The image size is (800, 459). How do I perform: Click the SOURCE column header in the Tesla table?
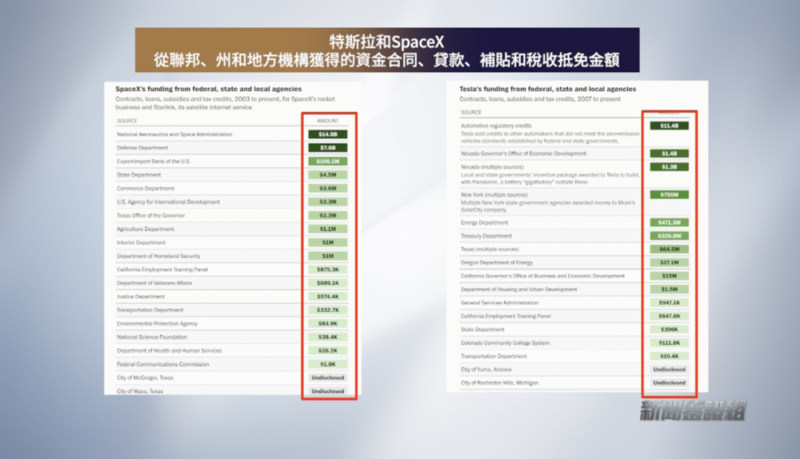click(471, 112)
